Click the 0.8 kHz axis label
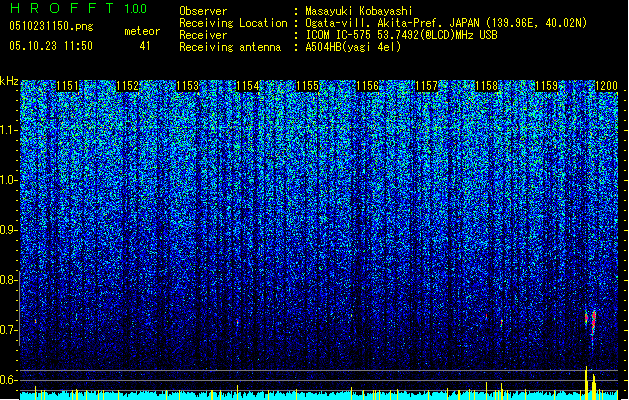629x400 pixels. (8, 280)
